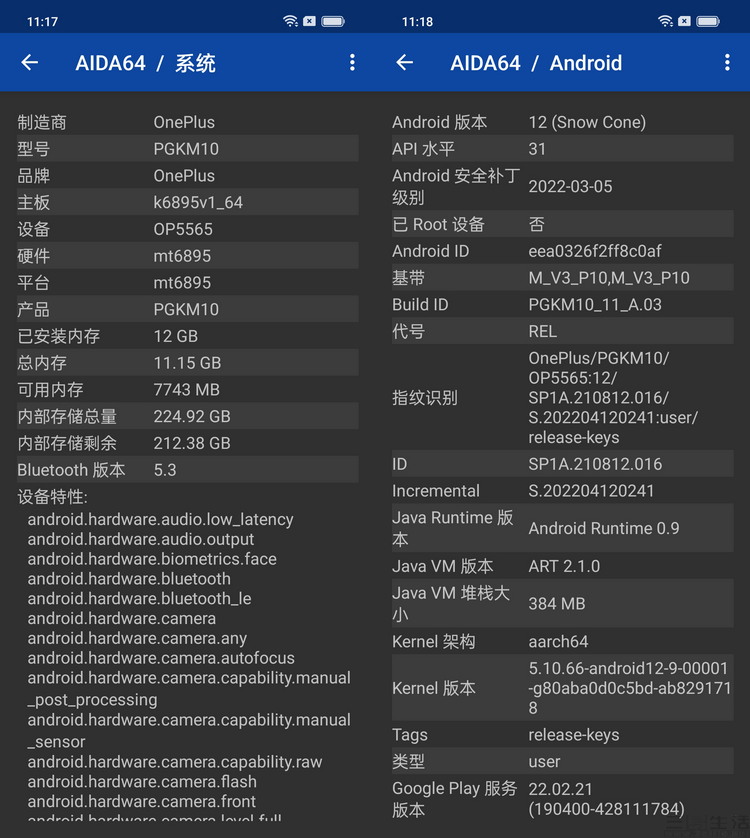The image size is (750, 838).
Task: Select the 硬件 mt6895 row
Action: [x=188, y=255]
